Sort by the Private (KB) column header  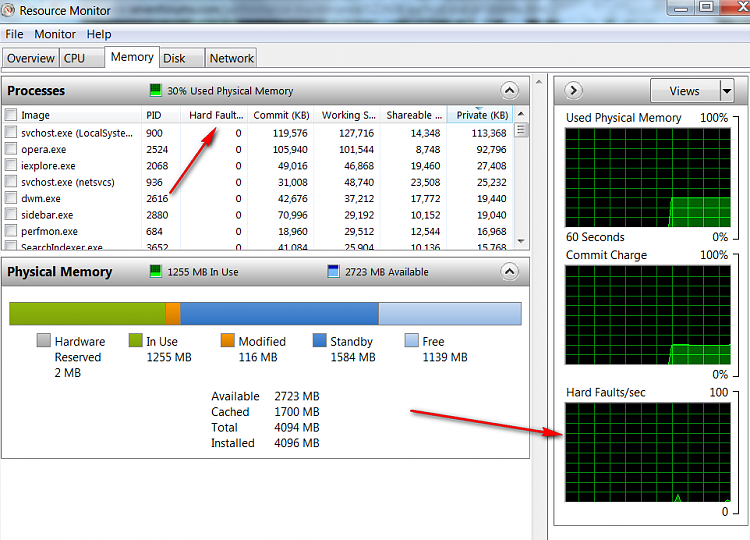(480, 115)
